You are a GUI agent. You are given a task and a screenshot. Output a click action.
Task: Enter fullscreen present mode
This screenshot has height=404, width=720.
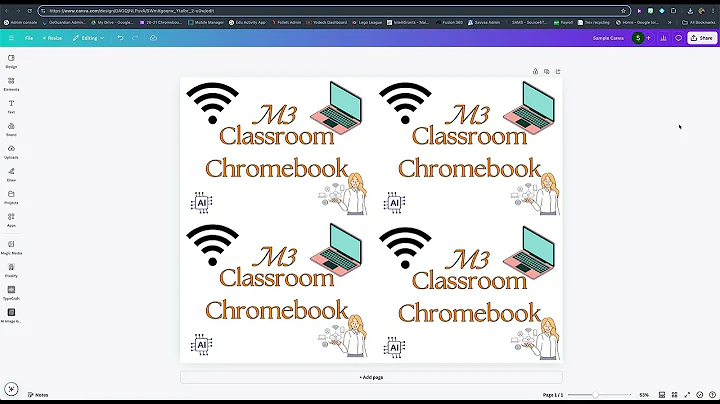[x=687, y=395]
